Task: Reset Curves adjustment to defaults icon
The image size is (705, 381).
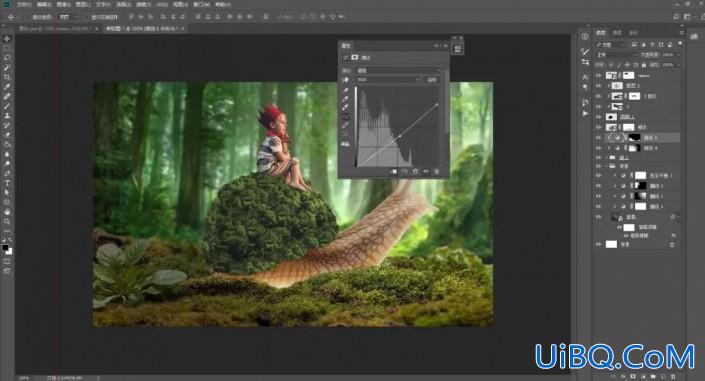Action: 415,171
